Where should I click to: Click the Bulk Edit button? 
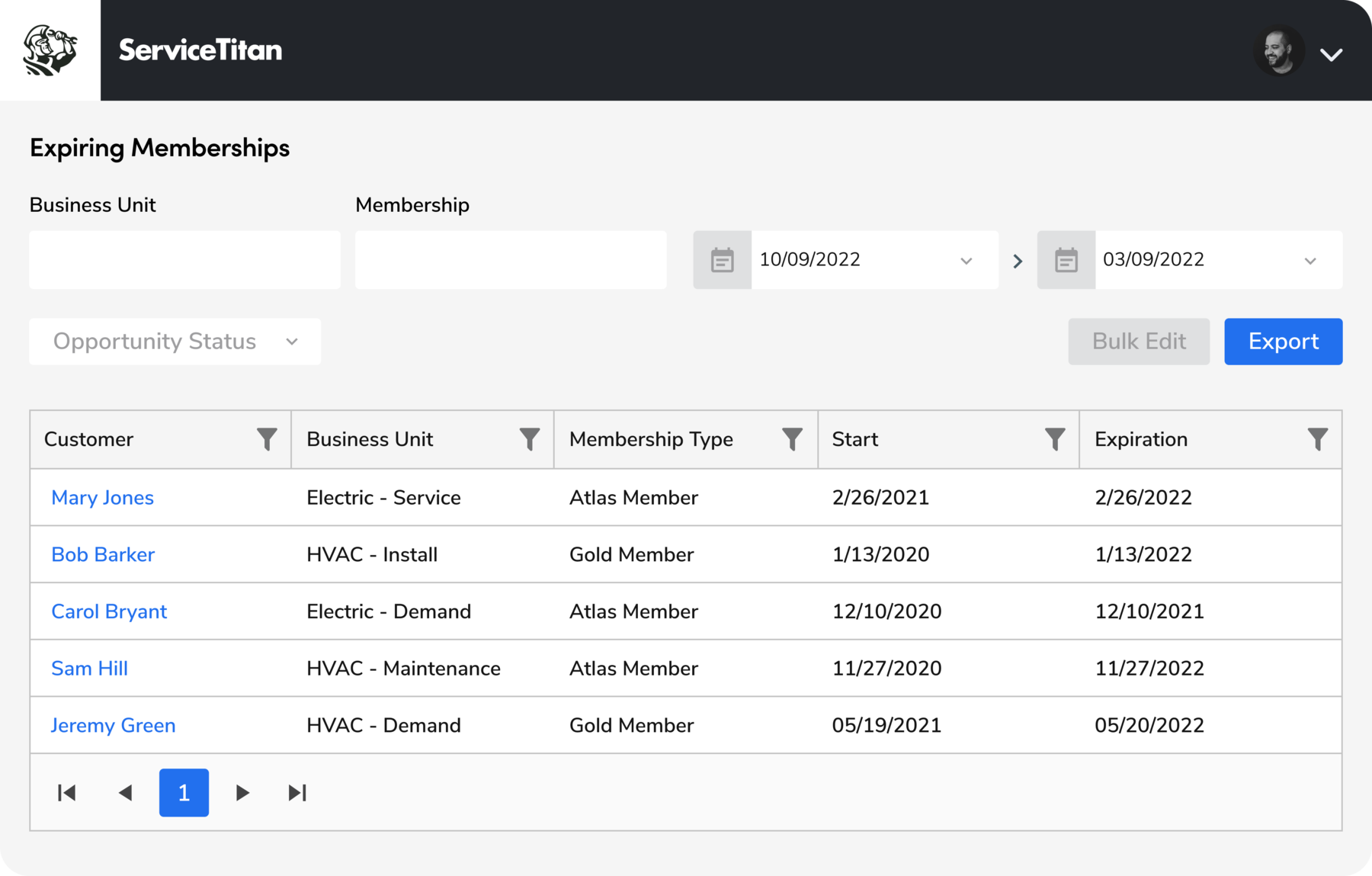1138,341
